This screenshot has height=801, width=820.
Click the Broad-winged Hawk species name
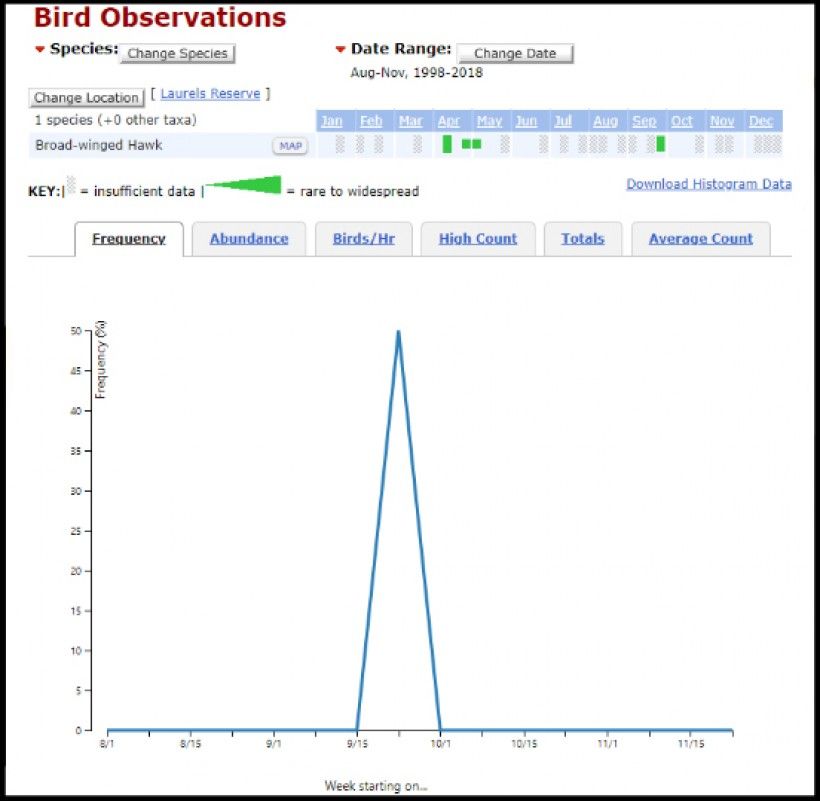(x=98, y=145)
